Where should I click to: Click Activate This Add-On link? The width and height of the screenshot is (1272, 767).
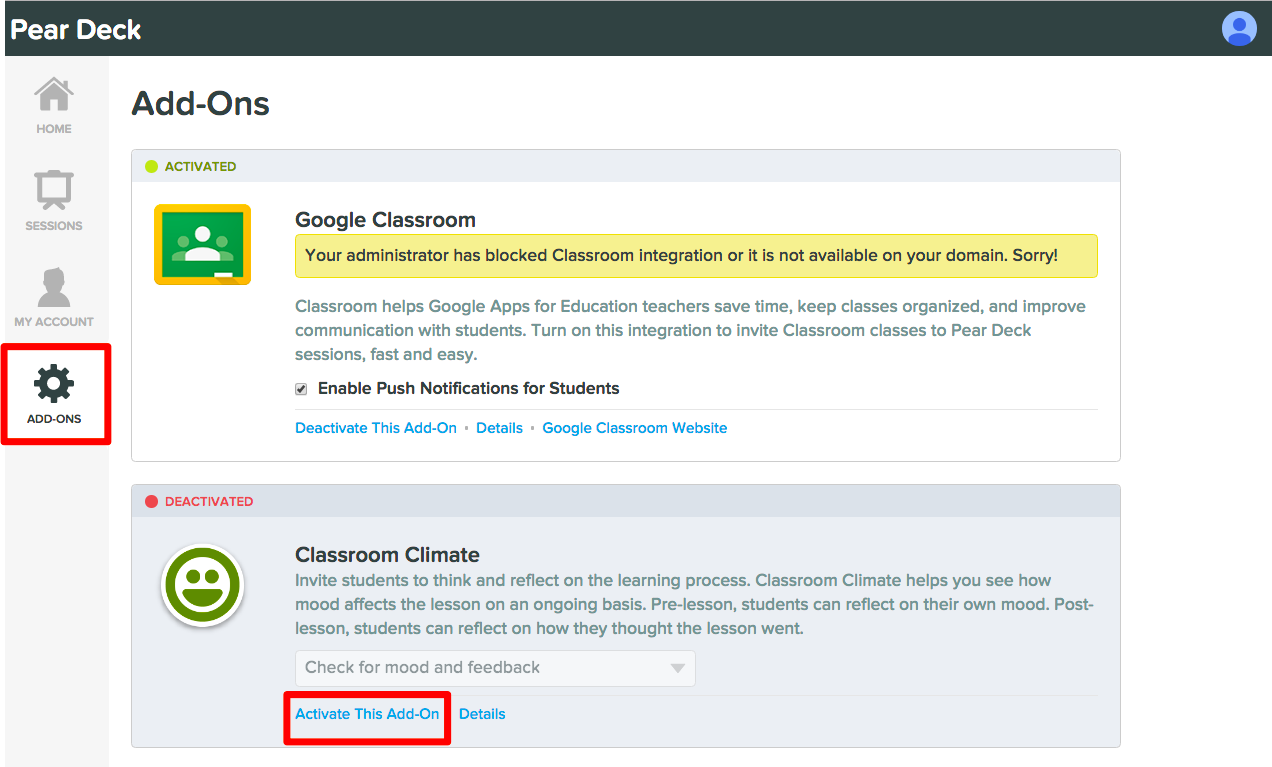367,714
